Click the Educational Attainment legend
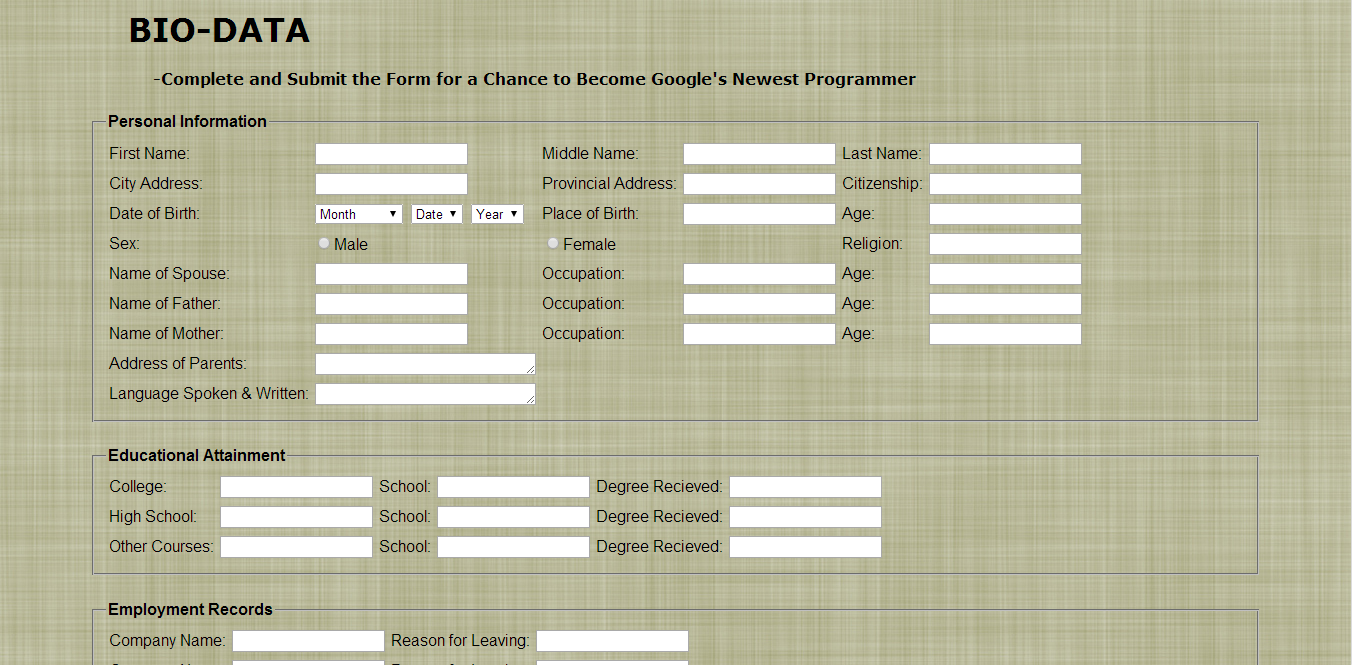1352x665 pixels. click(x=197, y=455)
